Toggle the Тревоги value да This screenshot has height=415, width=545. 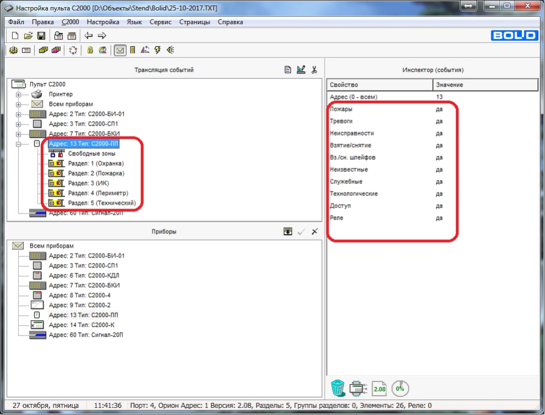(x=439, y=121)
